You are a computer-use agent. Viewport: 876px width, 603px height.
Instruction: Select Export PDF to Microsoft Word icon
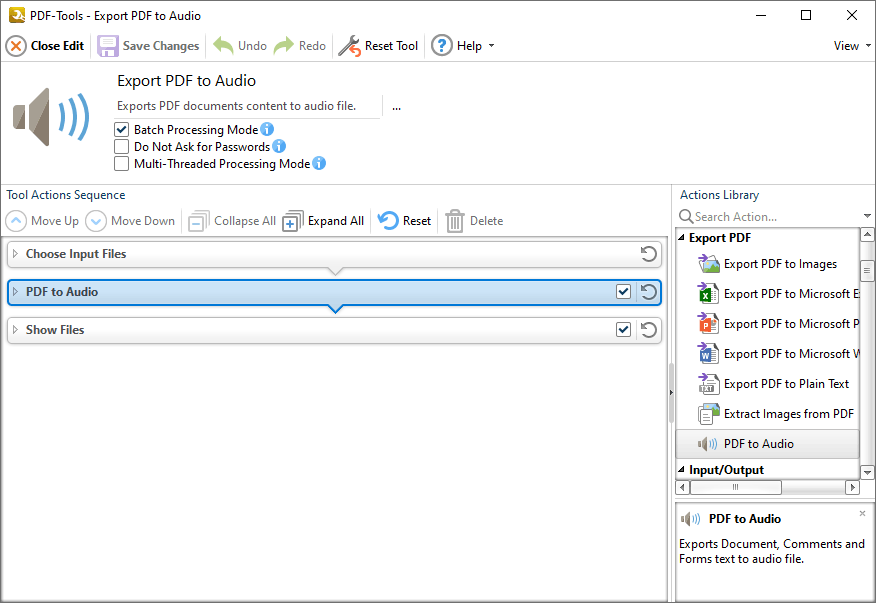click(708, 354)
